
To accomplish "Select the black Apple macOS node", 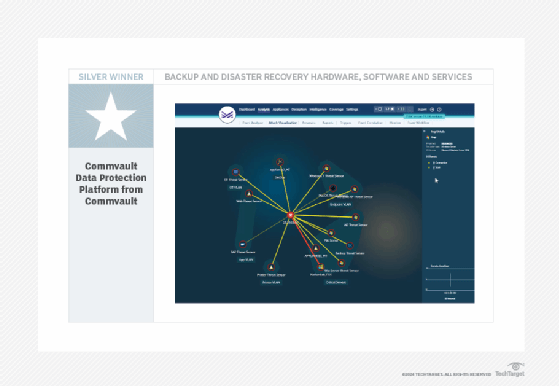I will click(x=333, y=188).
